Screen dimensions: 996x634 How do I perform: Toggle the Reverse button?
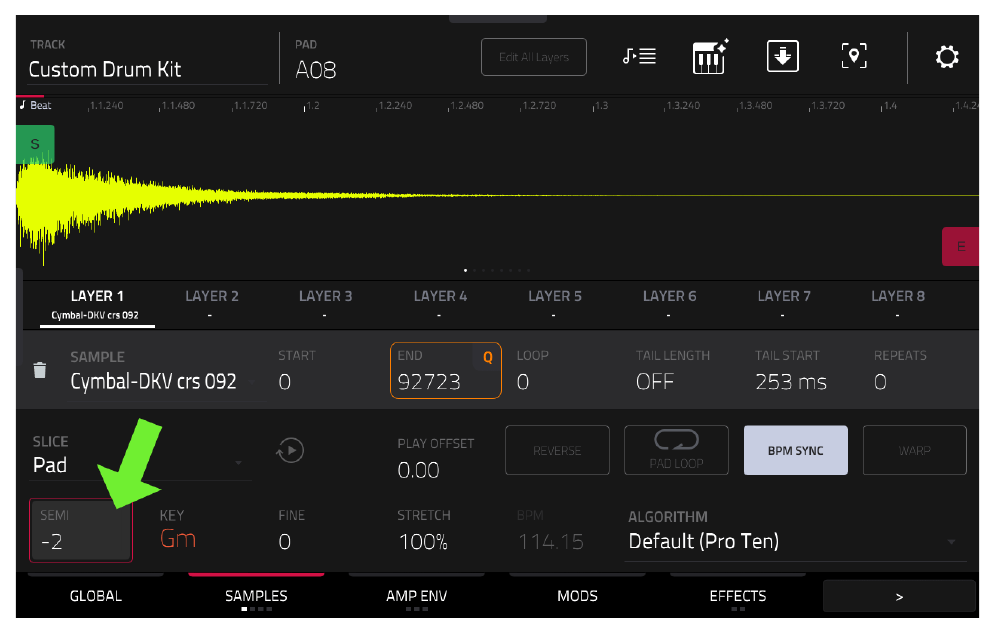pyautogui.click(x=557, y=450)
